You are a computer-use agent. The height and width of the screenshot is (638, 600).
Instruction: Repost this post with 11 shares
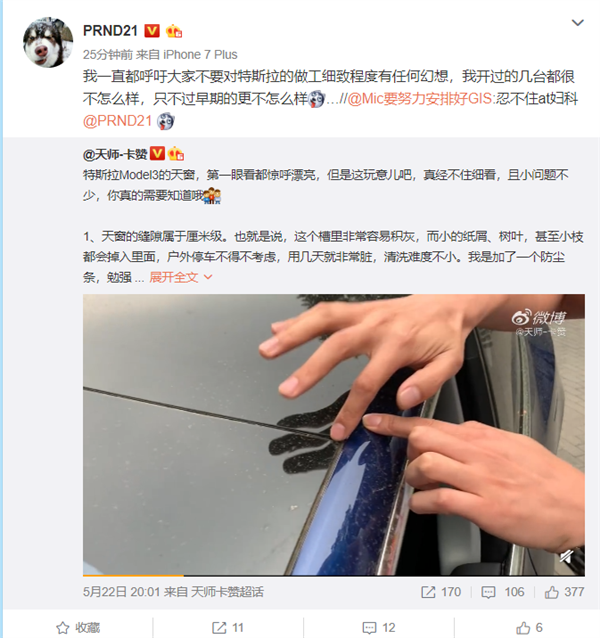pos(228,628)
